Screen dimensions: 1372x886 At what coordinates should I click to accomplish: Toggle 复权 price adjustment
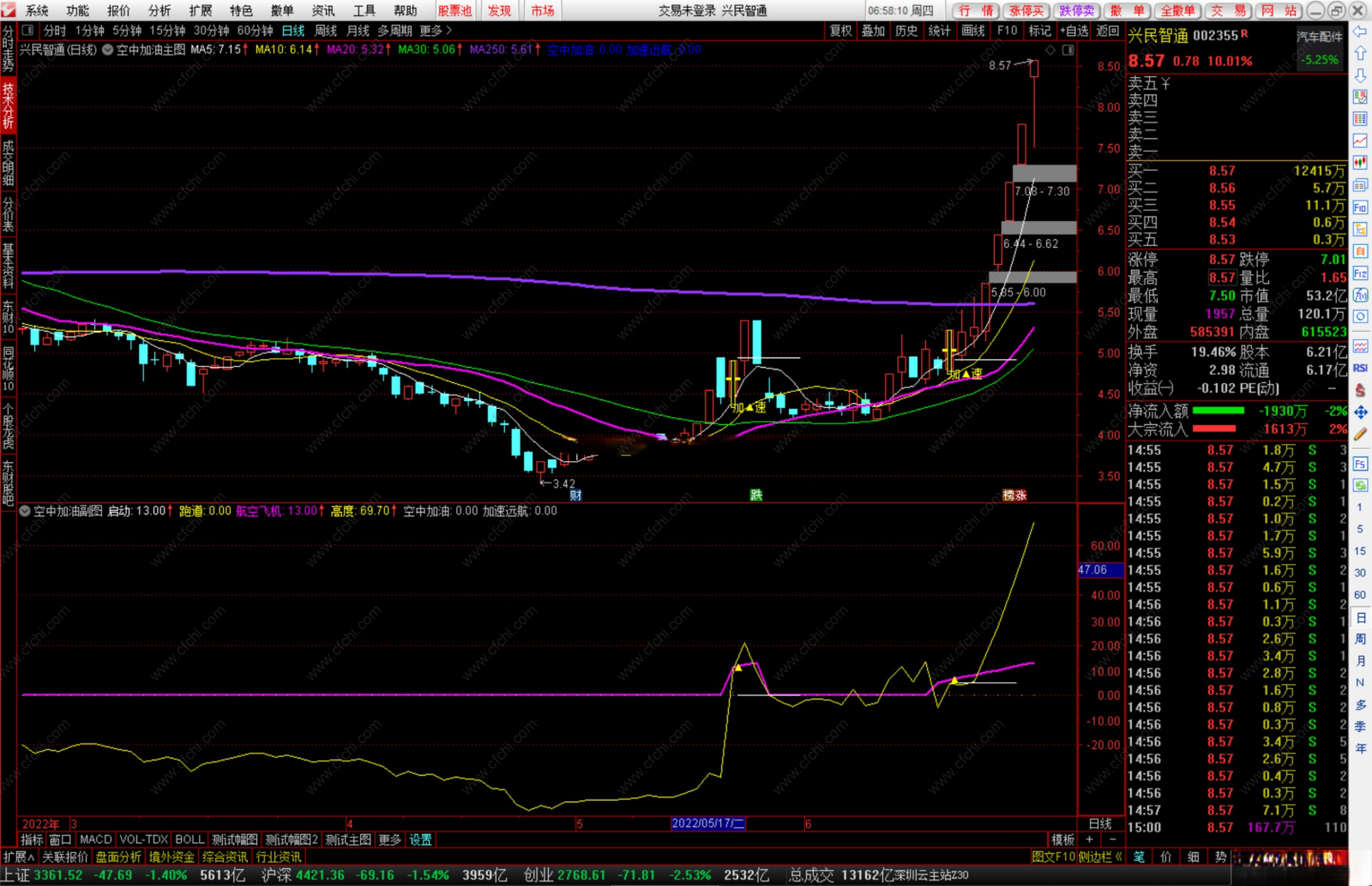pos(840,30)
